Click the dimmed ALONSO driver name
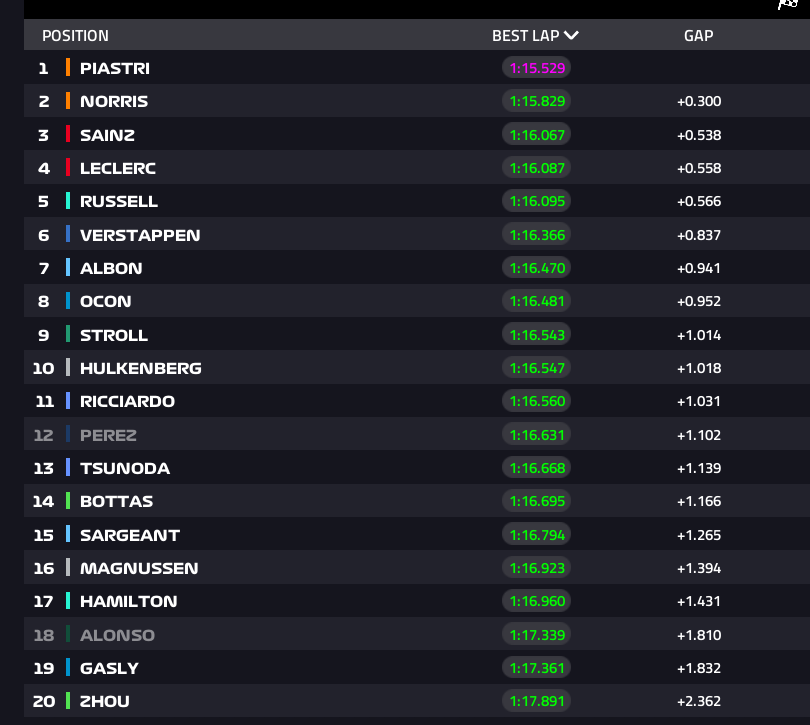 point(117,635)
